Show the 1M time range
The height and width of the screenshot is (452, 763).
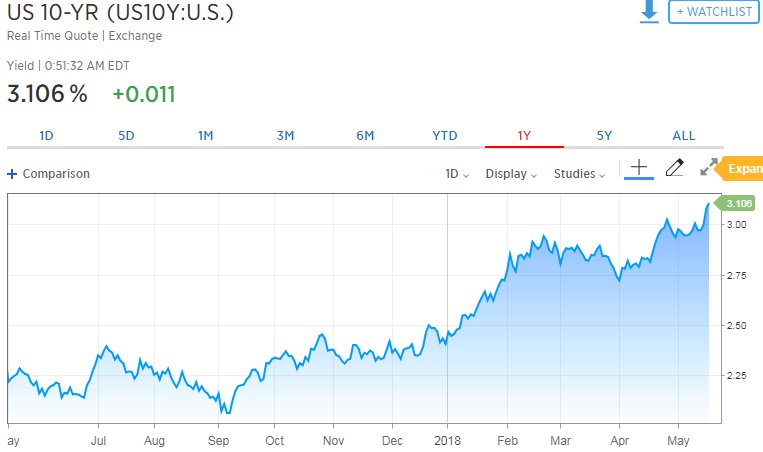[x=206, y=136]
